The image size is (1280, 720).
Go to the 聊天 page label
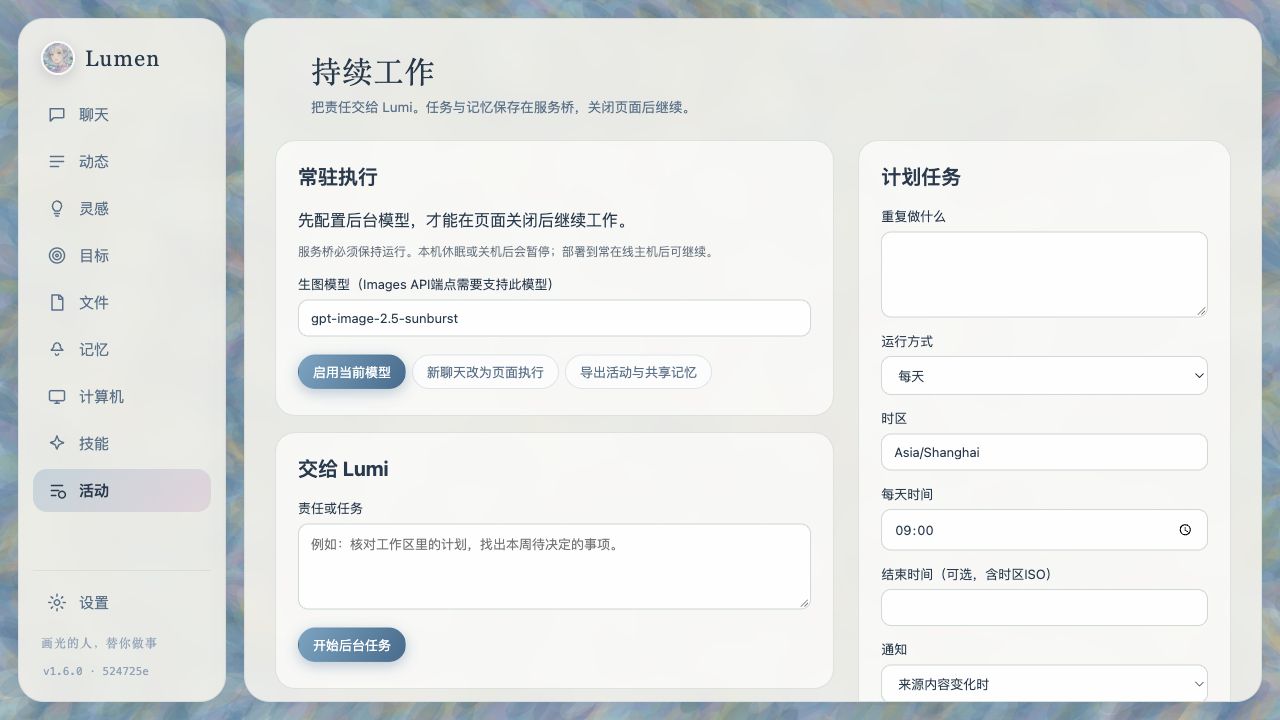click(x=94, y=115)
